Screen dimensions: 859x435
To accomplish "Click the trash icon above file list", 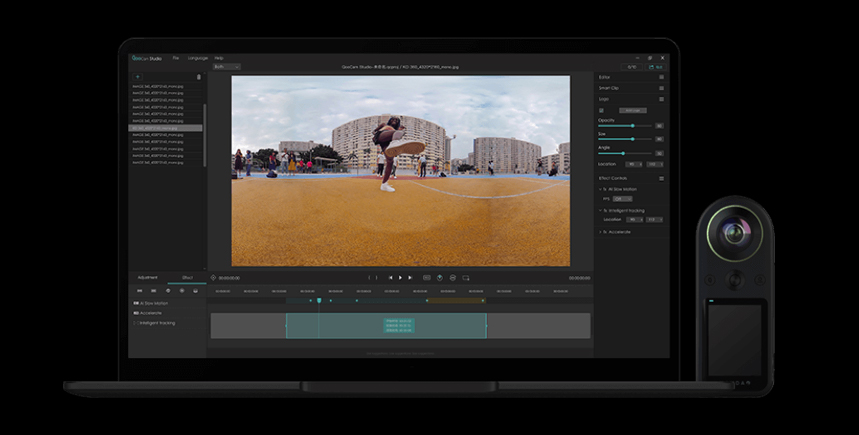I will [x=199, y=77].
